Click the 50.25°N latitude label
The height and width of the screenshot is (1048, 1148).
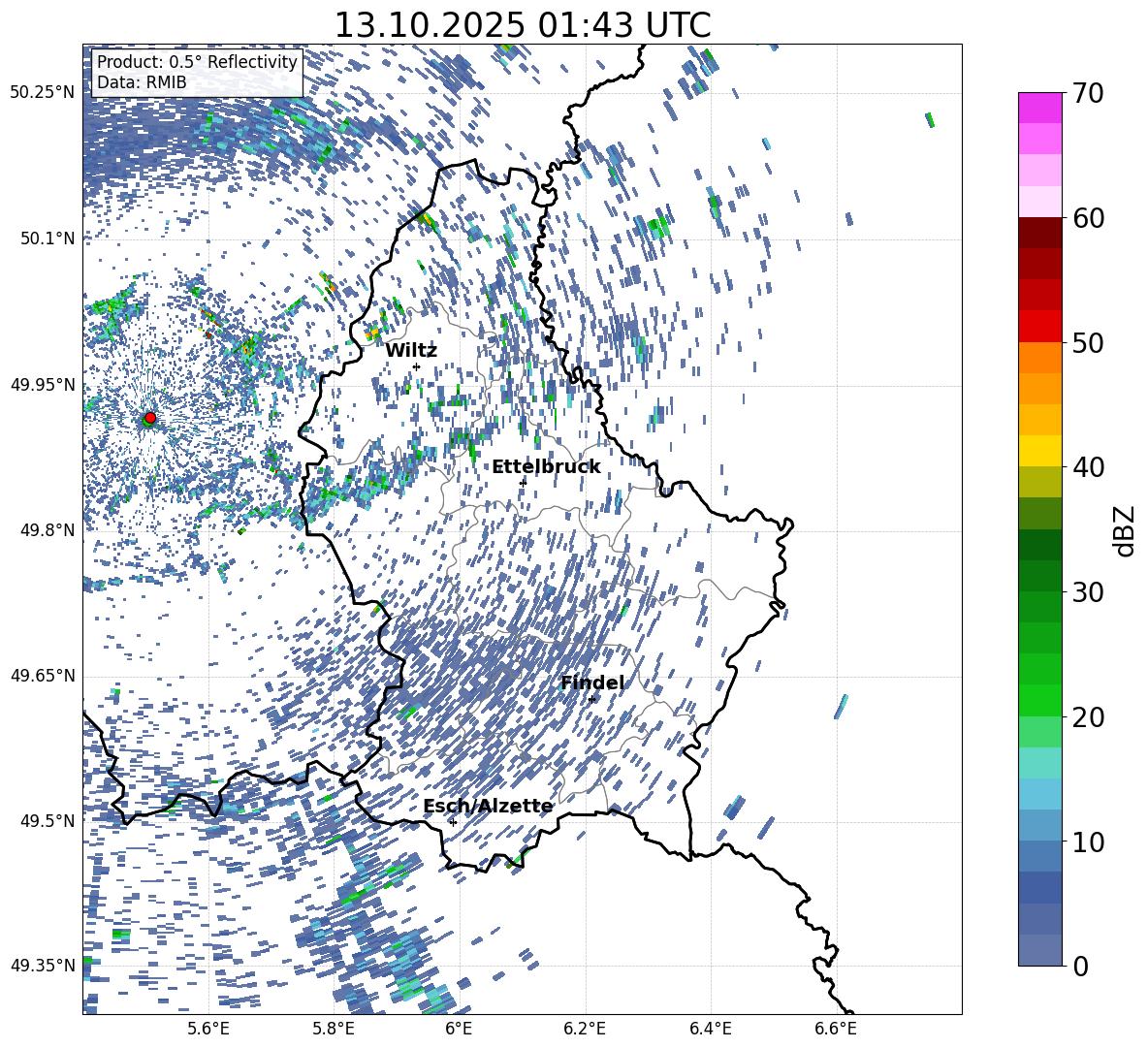(x=43, y=93)
